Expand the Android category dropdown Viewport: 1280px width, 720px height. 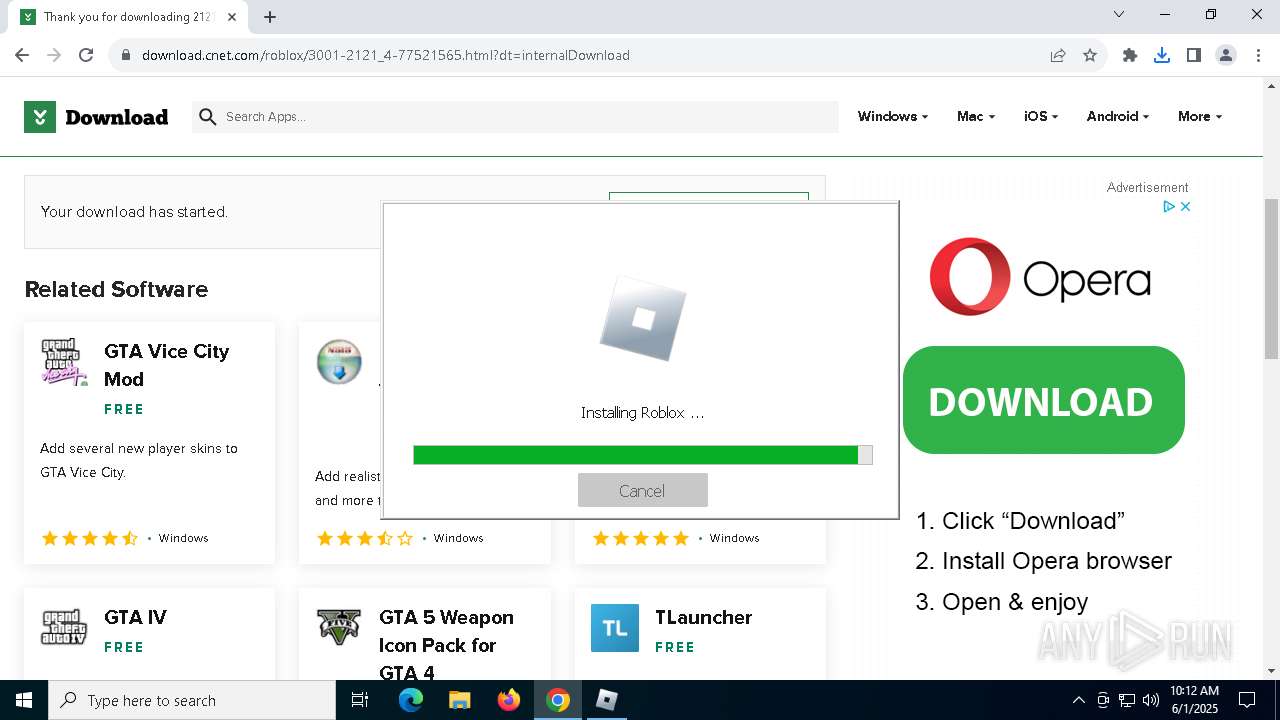click(1118, 116)
